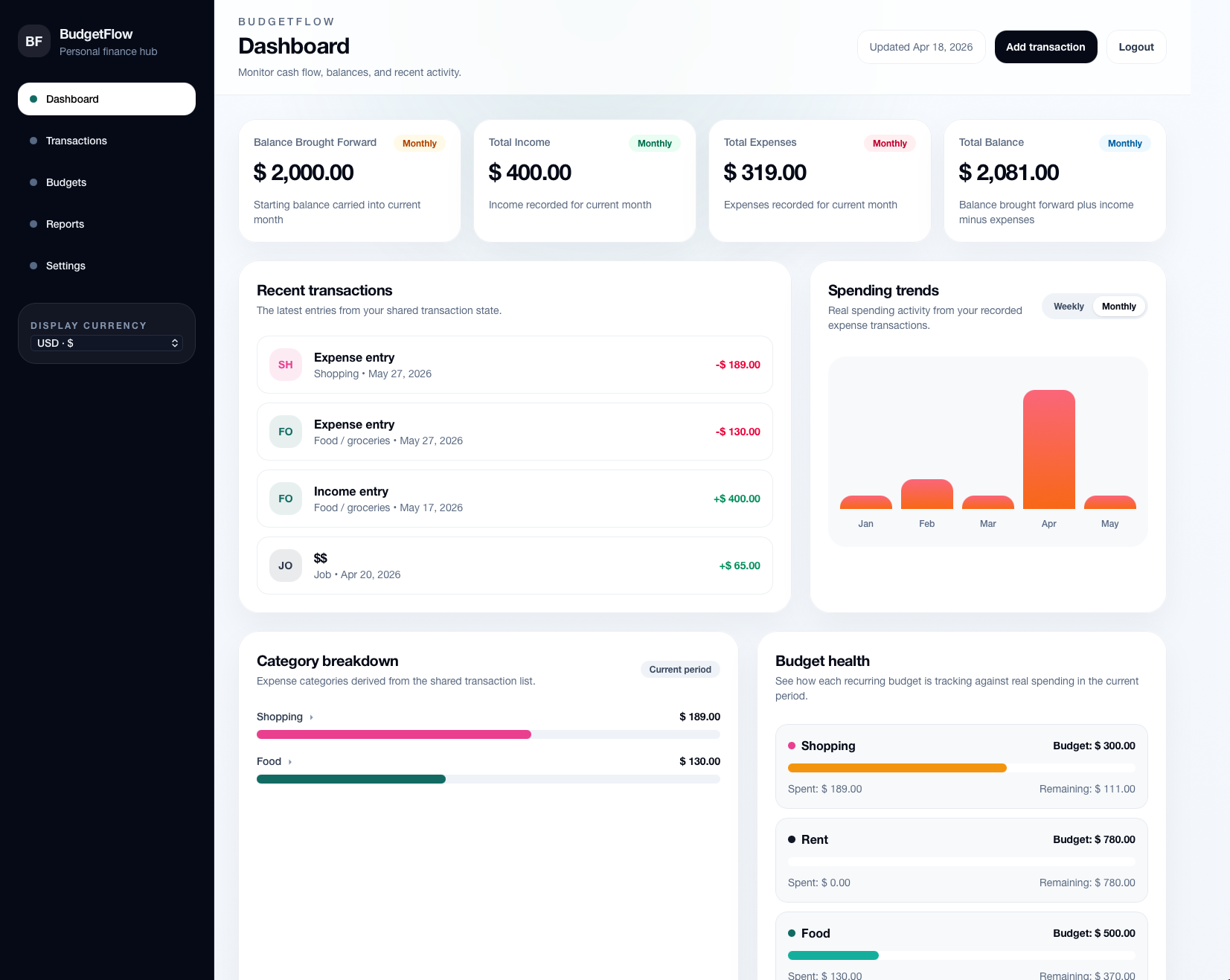Navigate to Reports

tap(106, 224)
